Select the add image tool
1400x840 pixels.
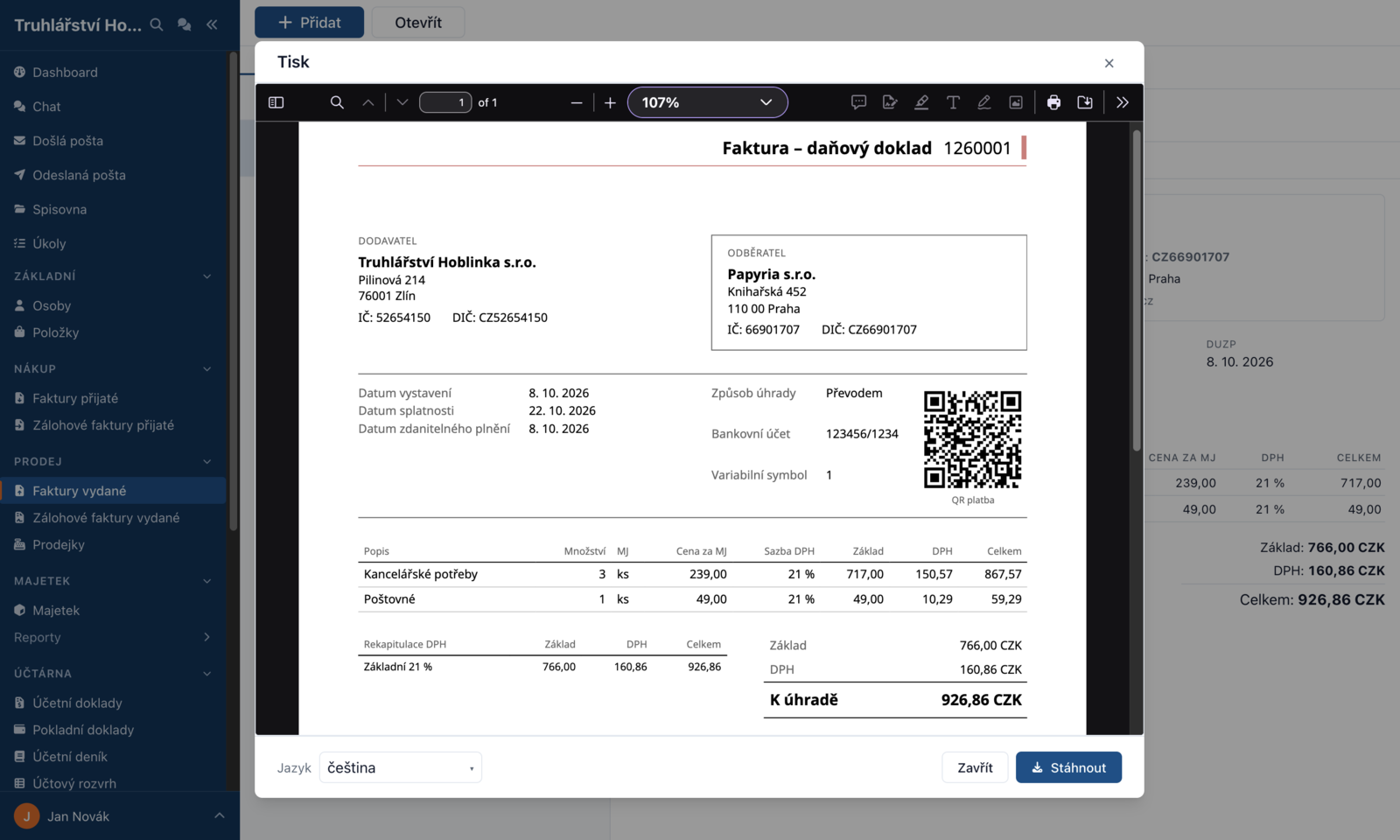tap(1016, 102)
